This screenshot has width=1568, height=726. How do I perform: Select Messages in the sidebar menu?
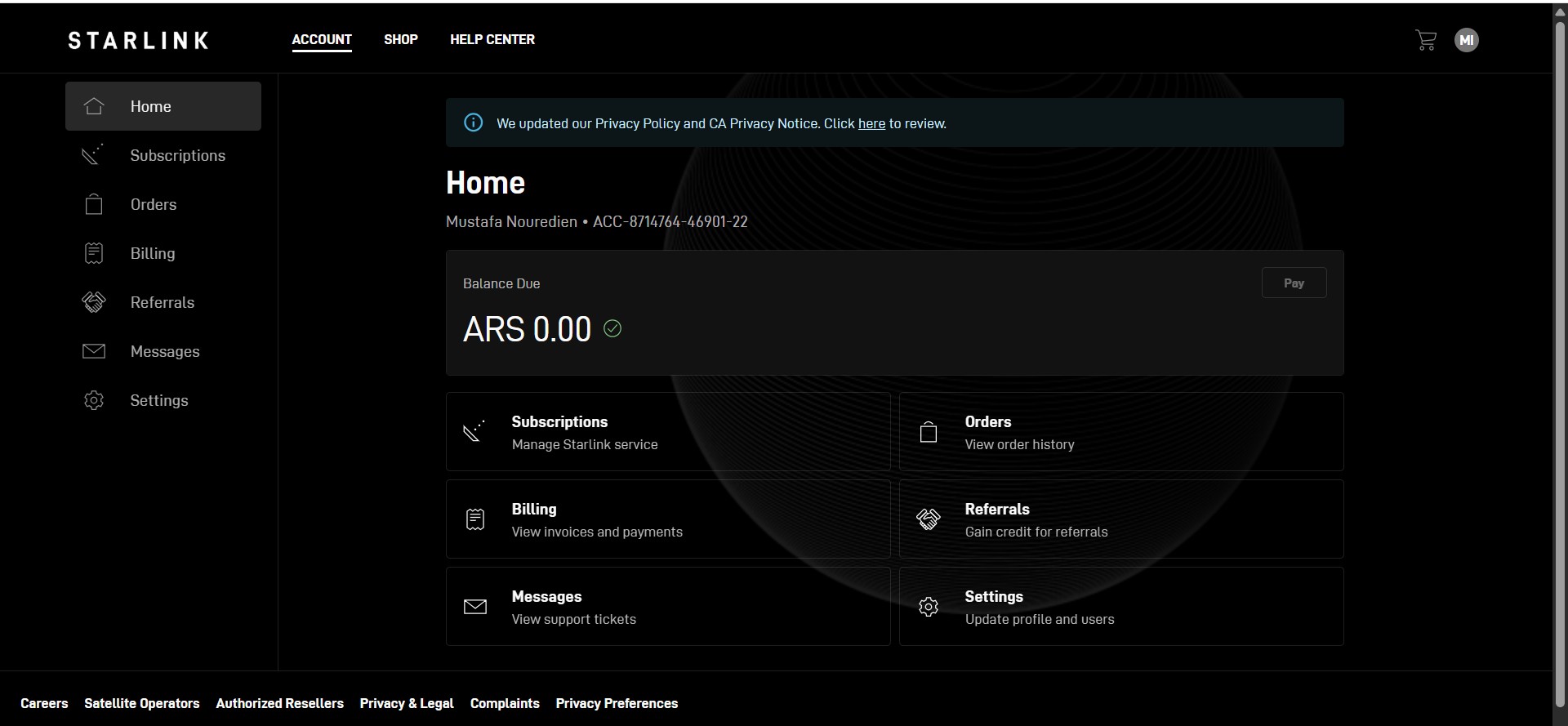pyautogui.click(x=163, y=351)
